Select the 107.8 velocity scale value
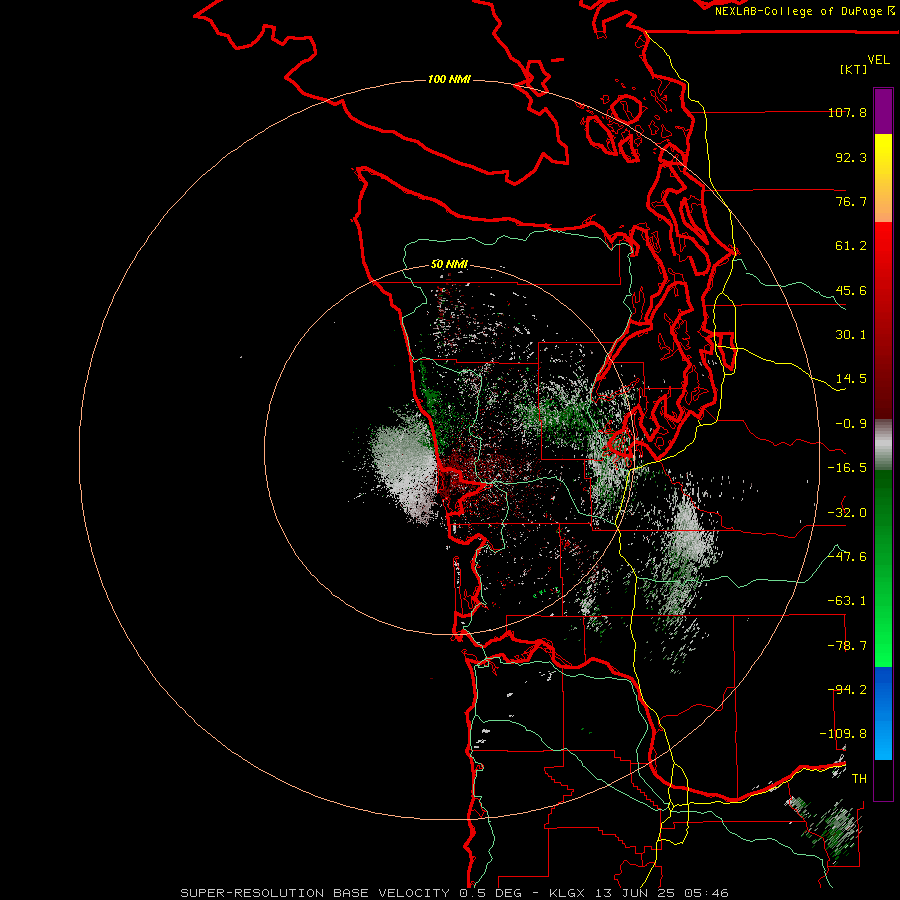 click(x=847, y=112)
